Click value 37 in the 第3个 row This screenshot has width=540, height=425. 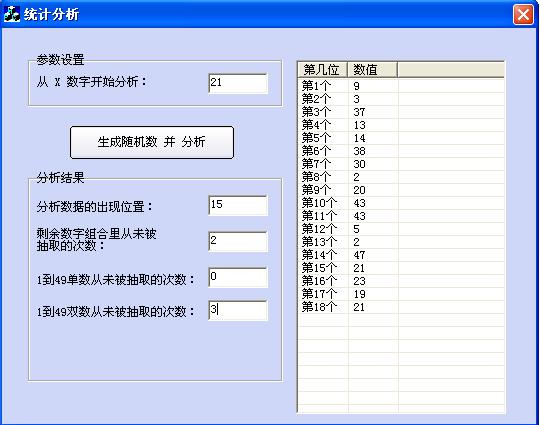coord(359,112)
